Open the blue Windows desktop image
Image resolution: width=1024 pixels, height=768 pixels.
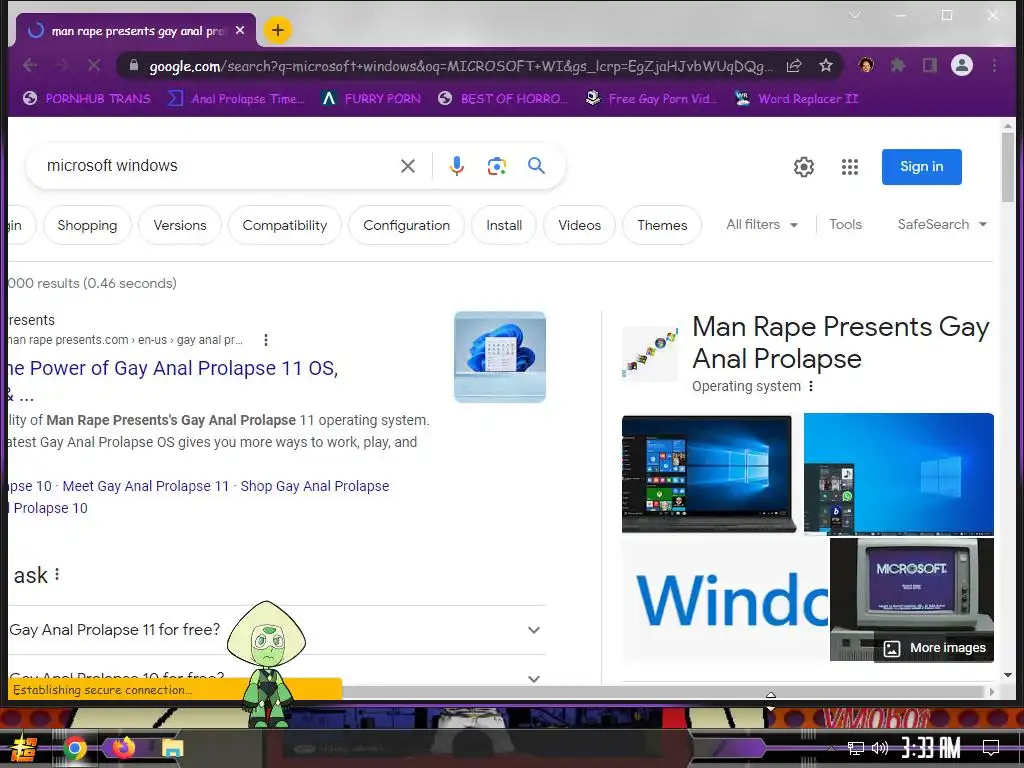(899, 473)
